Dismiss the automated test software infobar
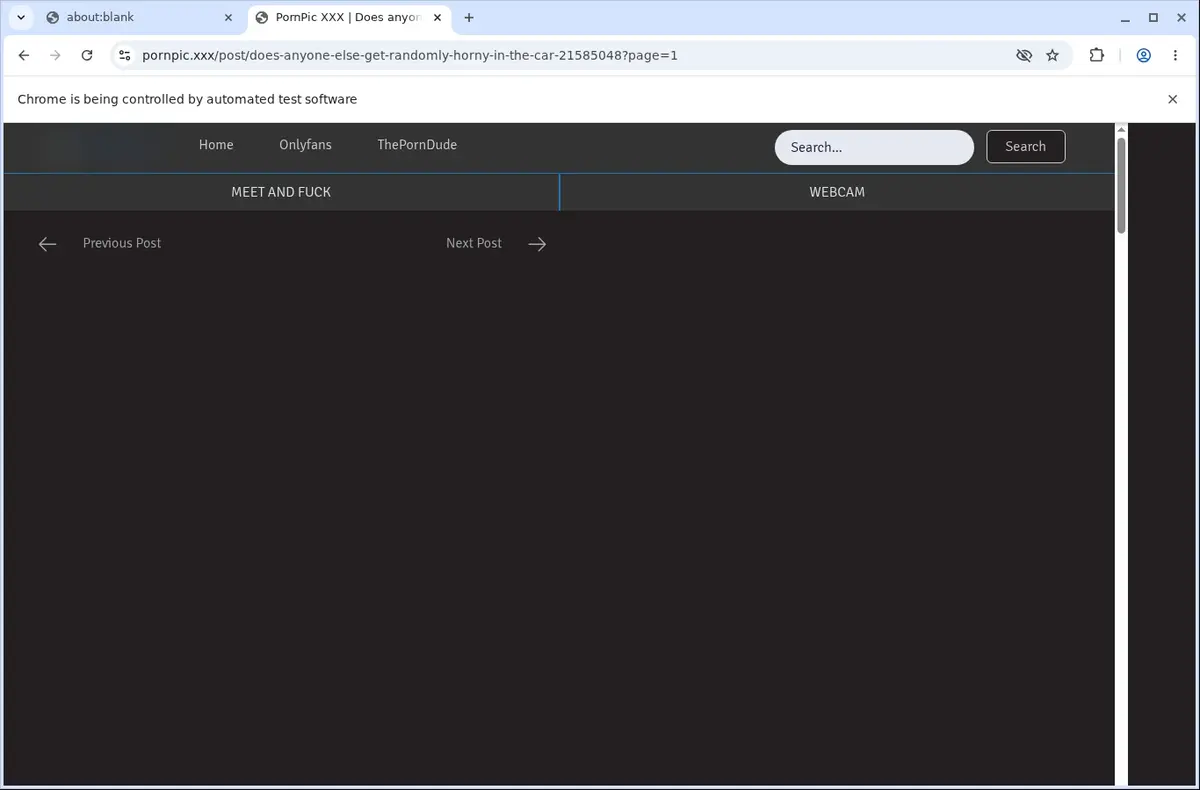 coord(1172,99)
